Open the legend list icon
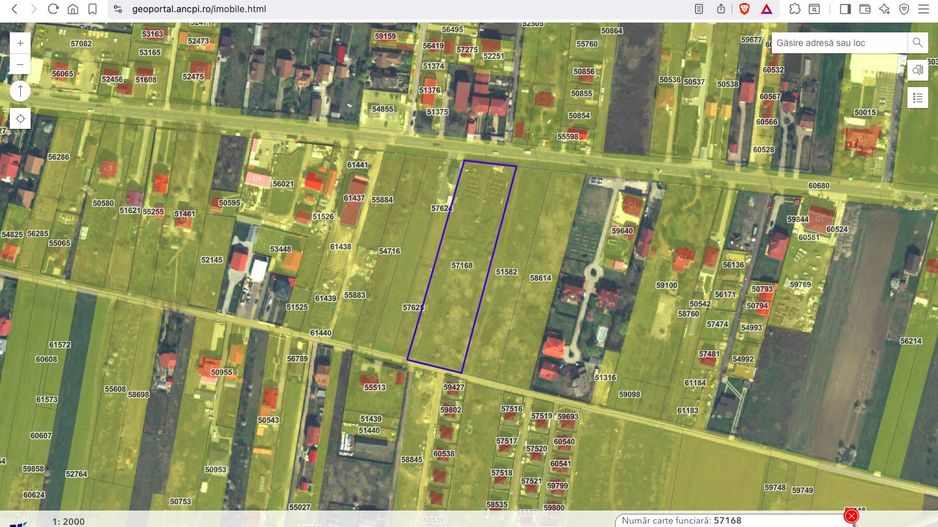 pyautogui.click(x=918, y=98)
